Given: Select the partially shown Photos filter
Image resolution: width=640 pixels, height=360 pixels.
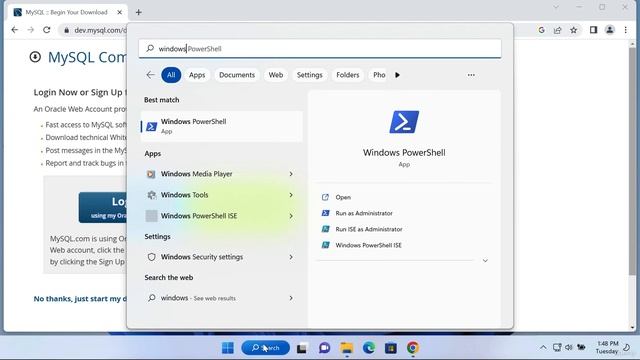Looking at the screenshot, I should 378,75.
